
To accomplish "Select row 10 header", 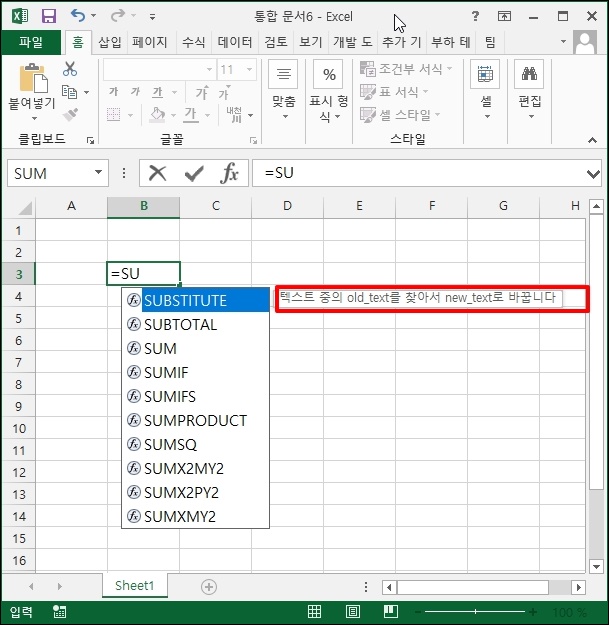I will [19, 428].
